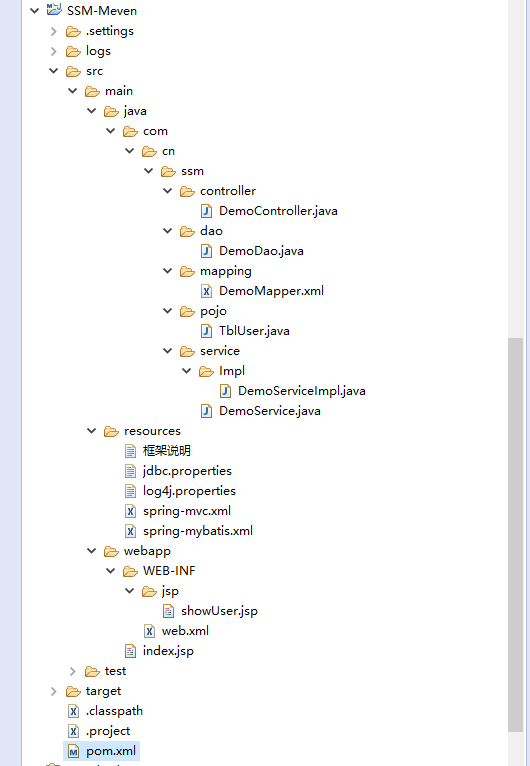This screenshot has height=766, width=530.
Task: Click the JSP file icon beside index.jsp
Action: 130,651
